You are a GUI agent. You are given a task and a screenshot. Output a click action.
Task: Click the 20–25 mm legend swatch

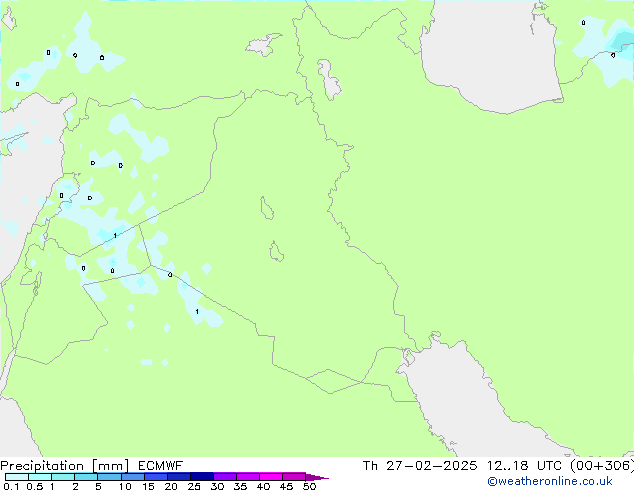tap(178, 477)
